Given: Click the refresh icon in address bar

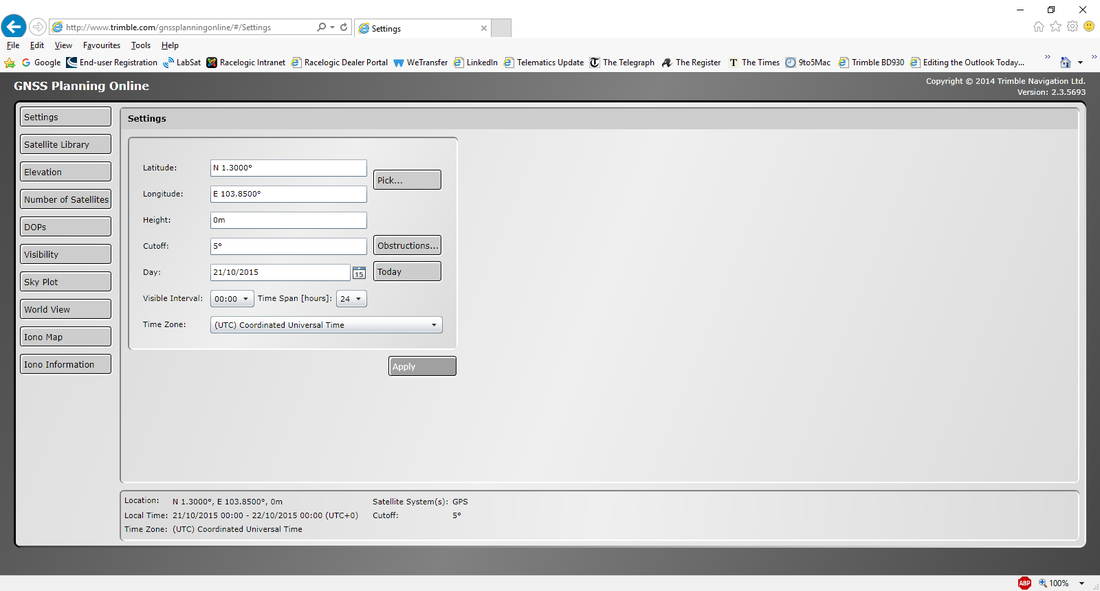Looking at the screenshot, I should [344, 28].
